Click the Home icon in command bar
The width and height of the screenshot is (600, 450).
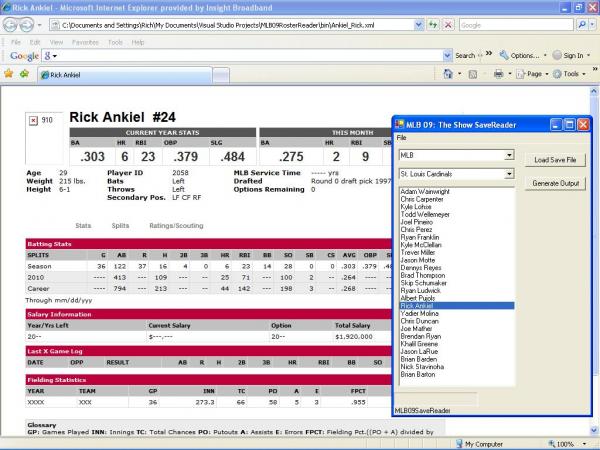447,73
